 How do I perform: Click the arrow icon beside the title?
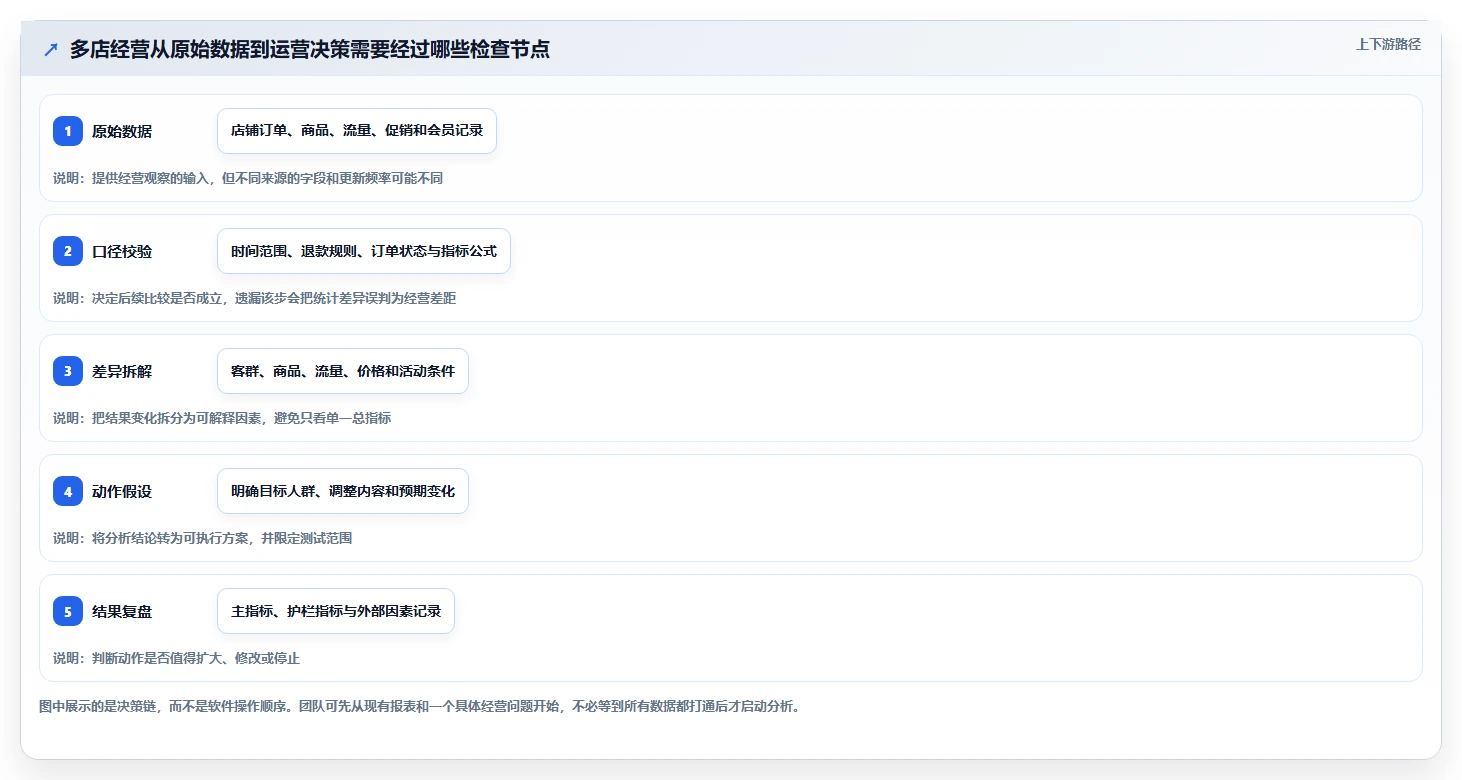pyautogui.click(x=51, y=50)
